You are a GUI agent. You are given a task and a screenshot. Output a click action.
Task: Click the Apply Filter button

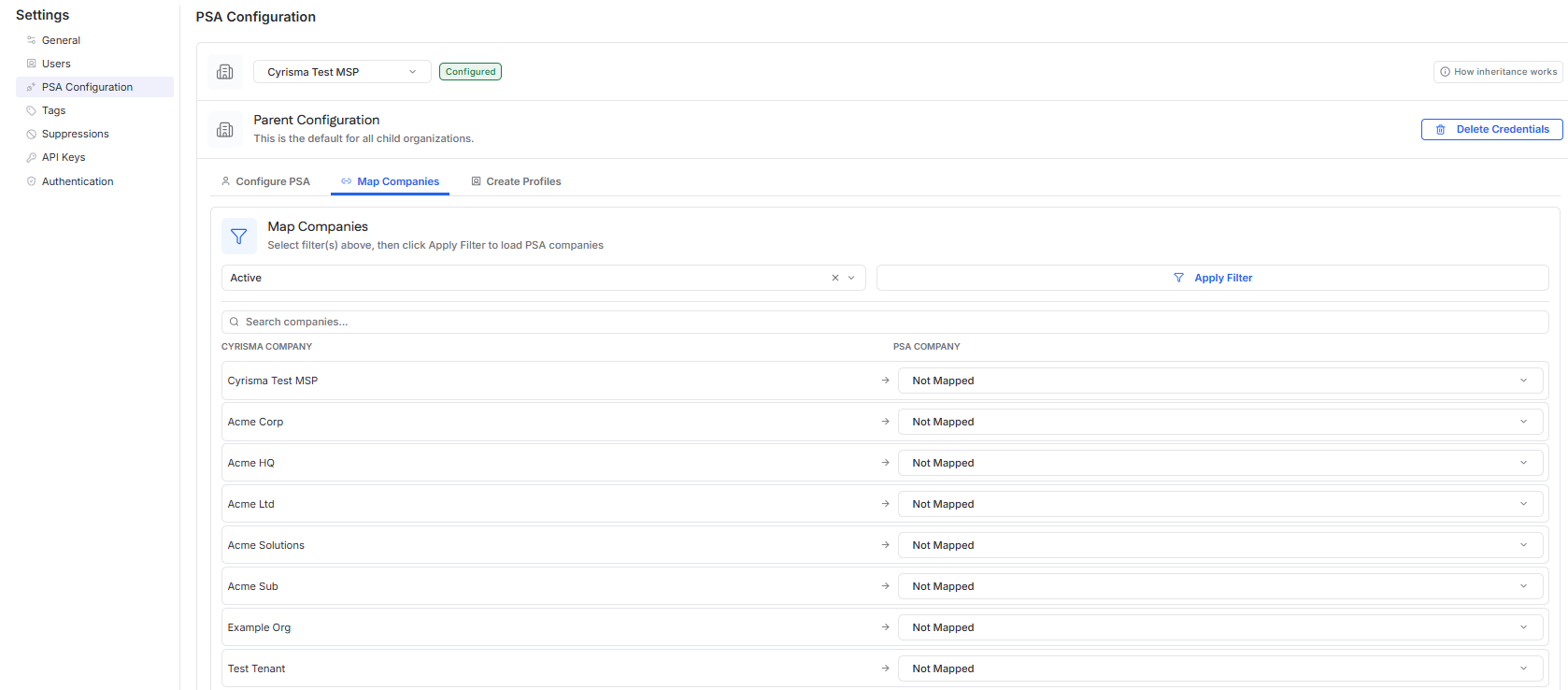[1213, 278]
